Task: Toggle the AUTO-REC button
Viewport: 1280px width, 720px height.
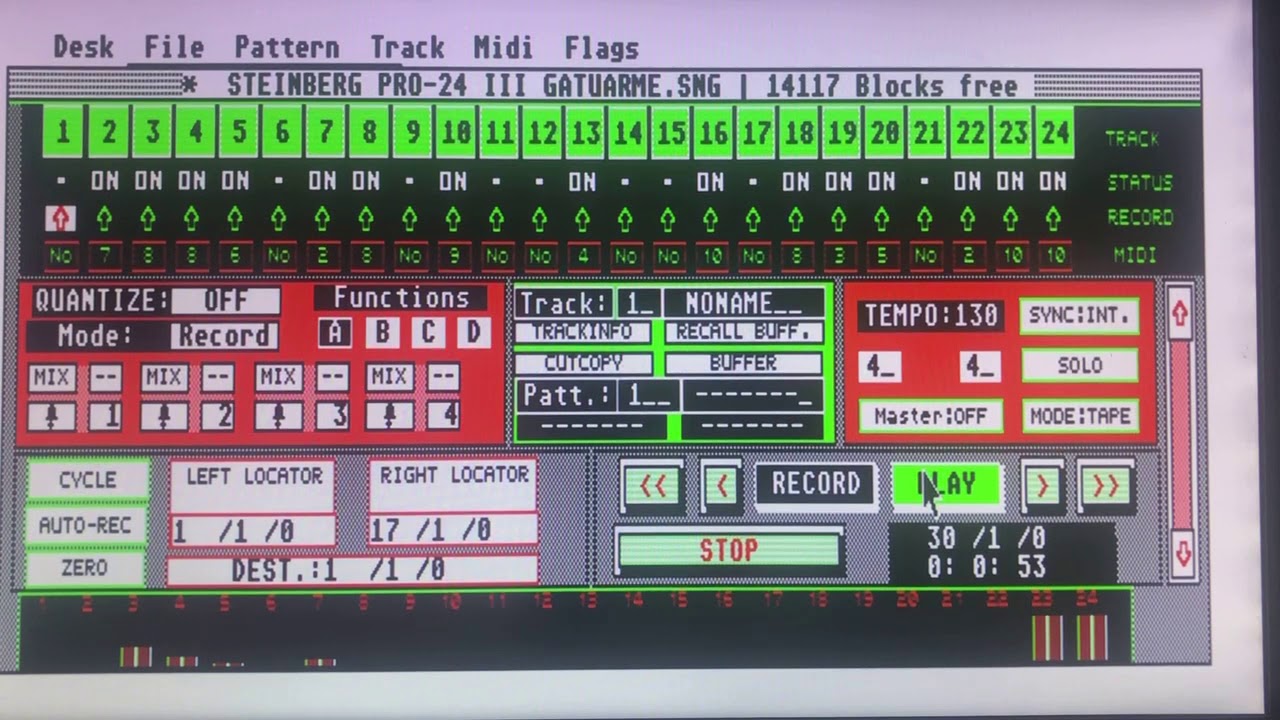Action: click(x=86, y=525)
